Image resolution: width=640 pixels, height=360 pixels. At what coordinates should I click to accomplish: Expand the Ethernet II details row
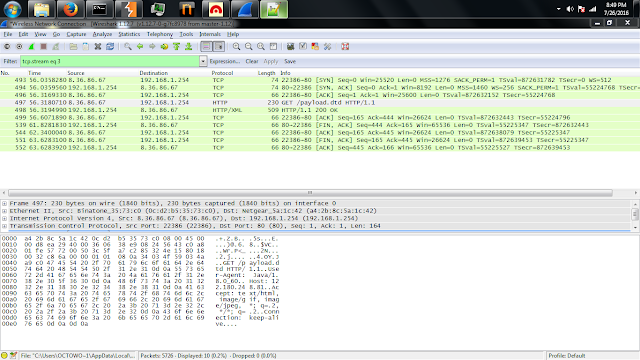(4, 211)
